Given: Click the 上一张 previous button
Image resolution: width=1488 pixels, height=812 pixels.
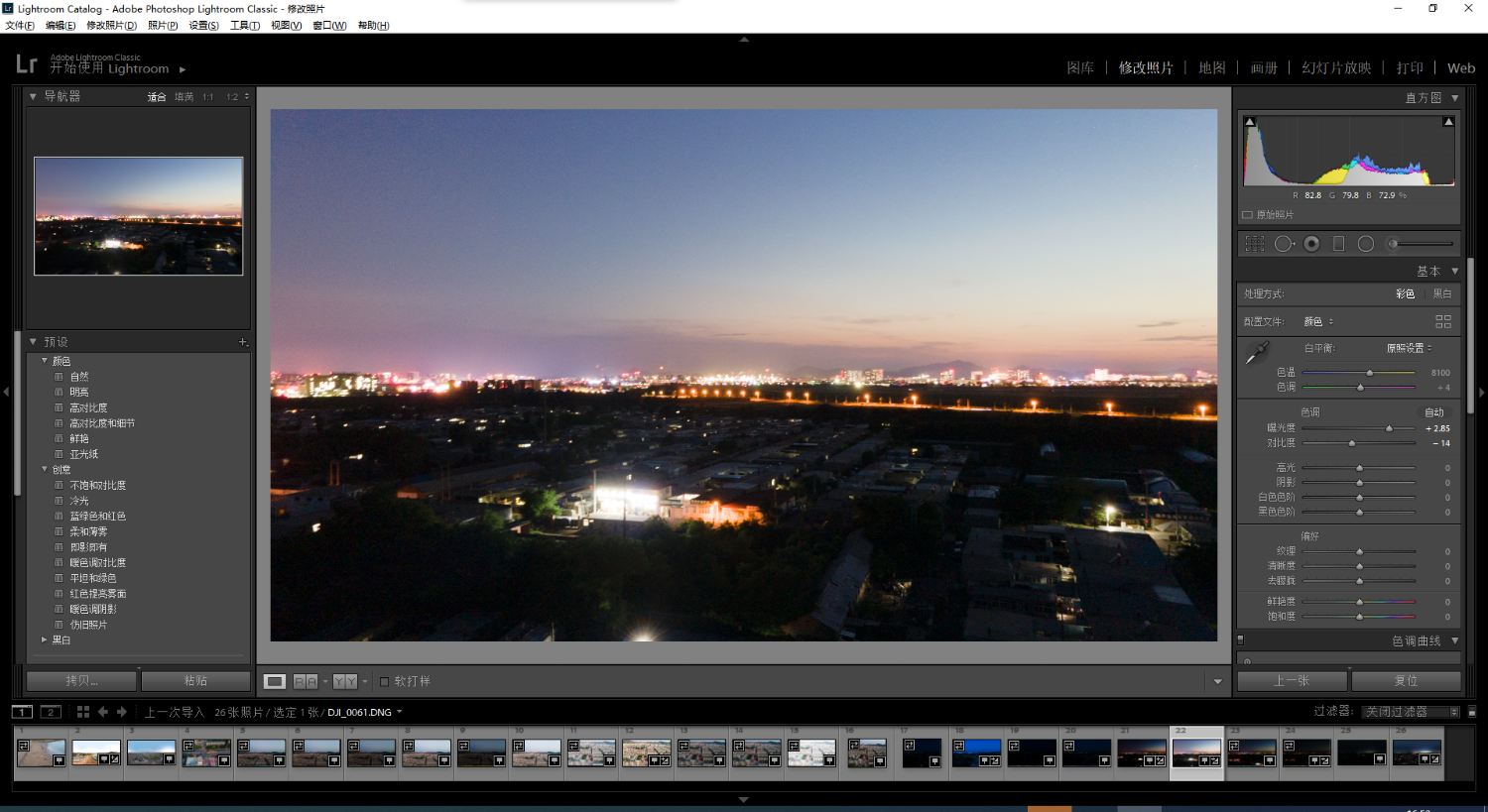Looking at the screenshot, I should click(x=1292, y=681).
